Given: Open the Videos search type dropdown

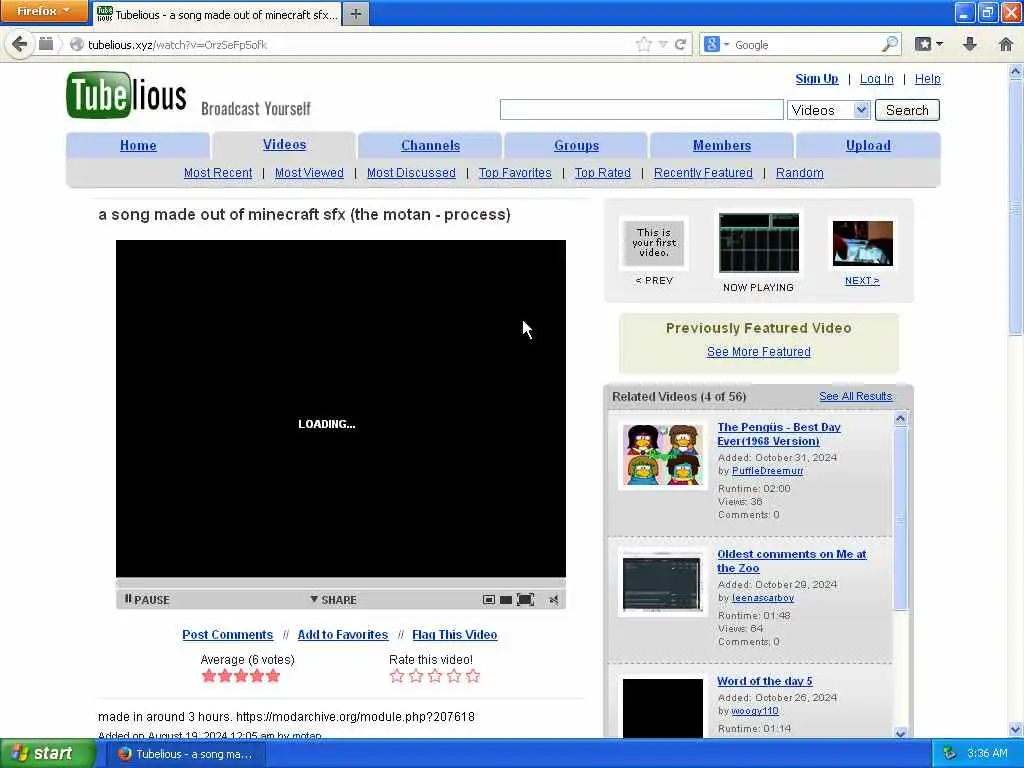Looking at the screenshot, I should click(x=829, y=110).
